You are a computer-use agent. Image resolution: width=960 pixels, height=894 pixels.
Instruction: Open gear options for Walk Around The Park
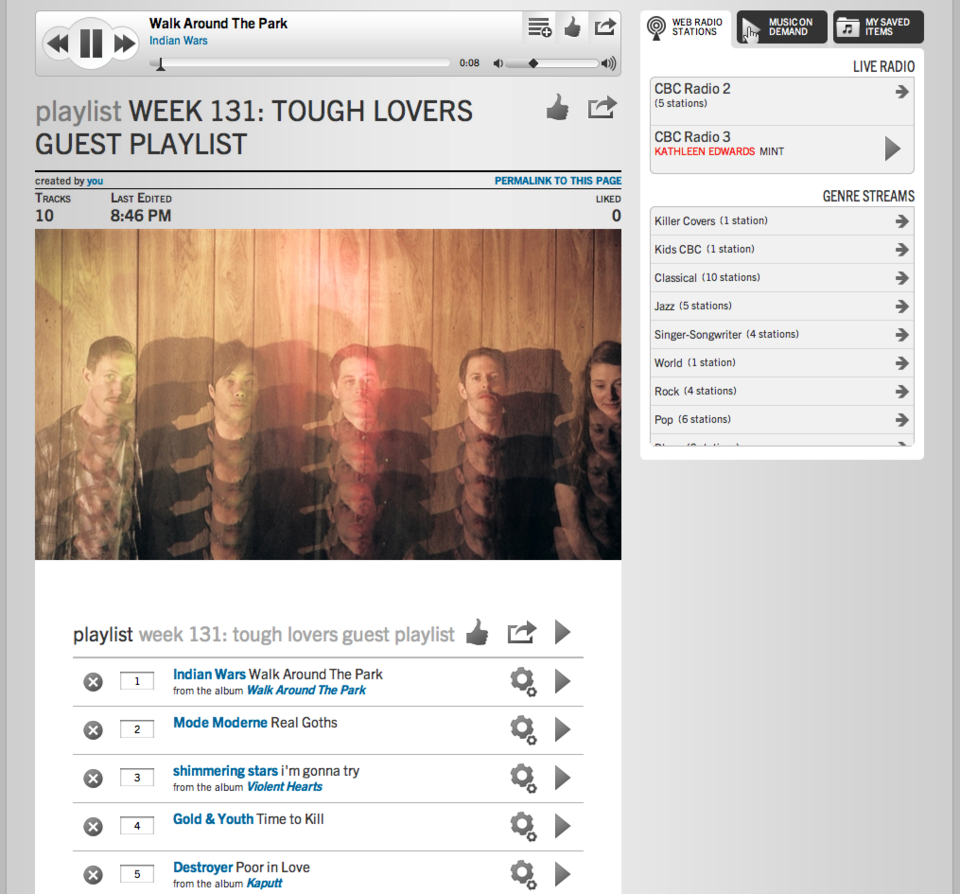(523, 682)
